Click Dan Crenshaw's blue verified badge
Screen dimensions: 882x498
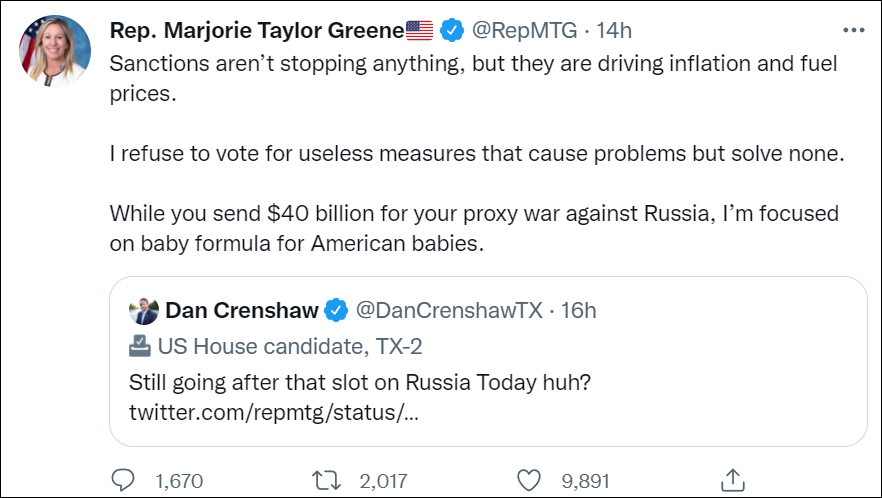coord(336,311)
